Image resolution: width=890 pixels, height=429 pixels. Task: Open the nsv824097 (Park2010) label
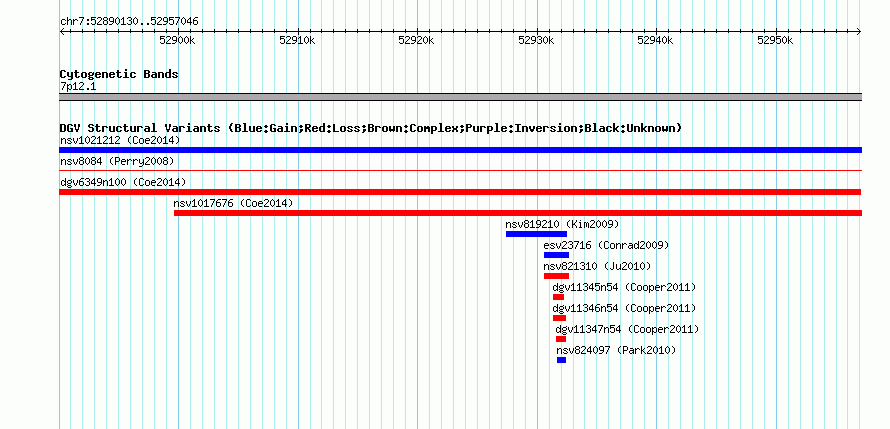point(616,350)
